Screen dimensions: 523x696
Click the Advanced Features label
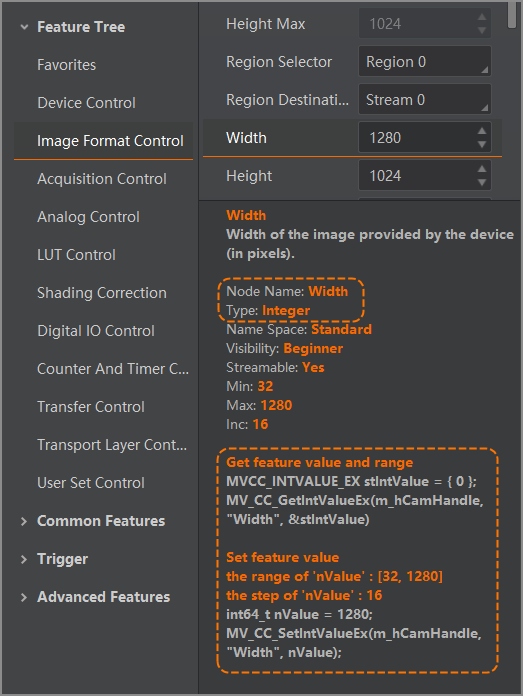[x=104, y=597]
